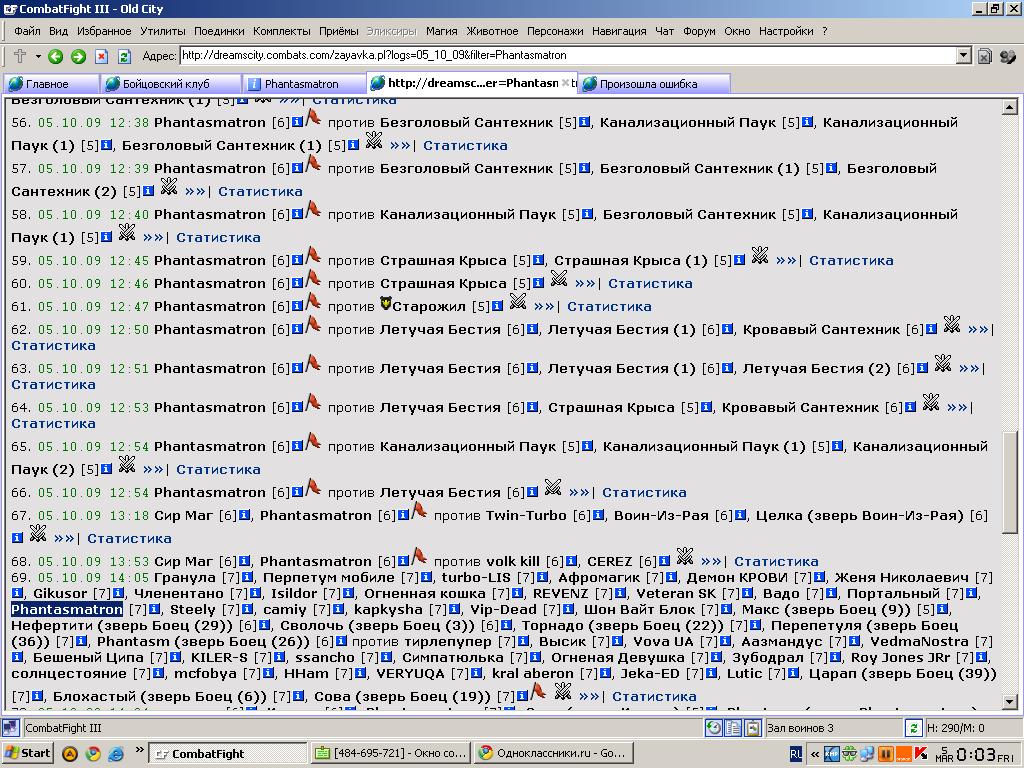1024x768 pixels.
Task: Open the Настройки menu
Action: click(786, 31)
